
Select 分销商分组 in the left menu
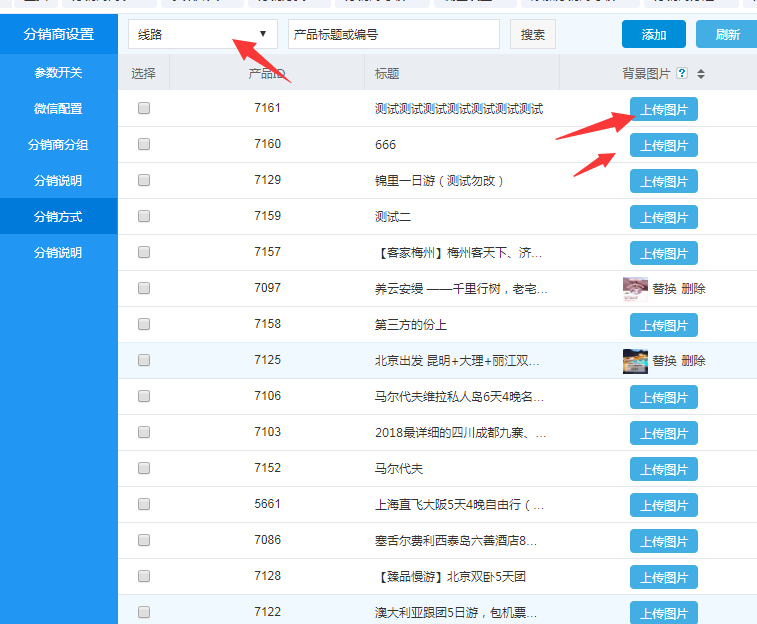point(58,145)
